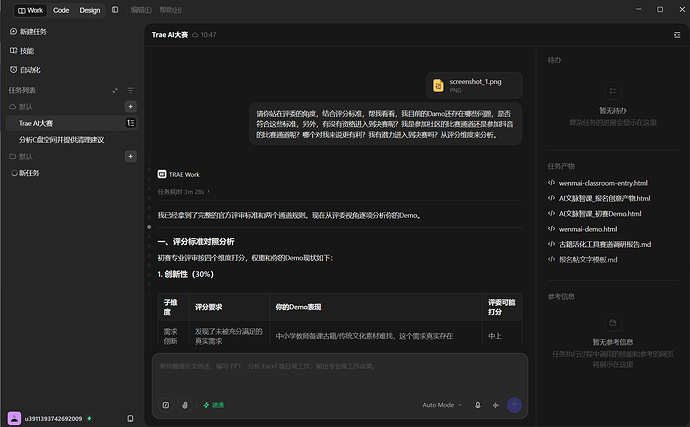The image size is (690, 427).
Task: Open 报名帖文字模板.md artifact
Action: 583,260
